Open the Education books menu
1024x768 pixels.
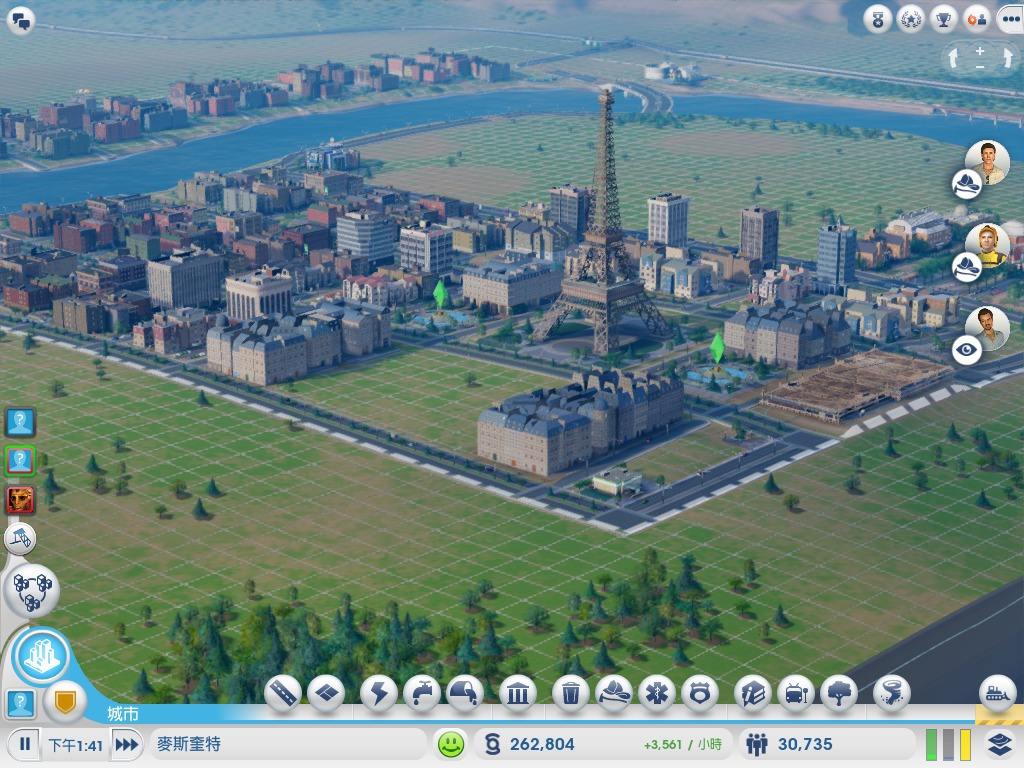(x=753, y=694)
